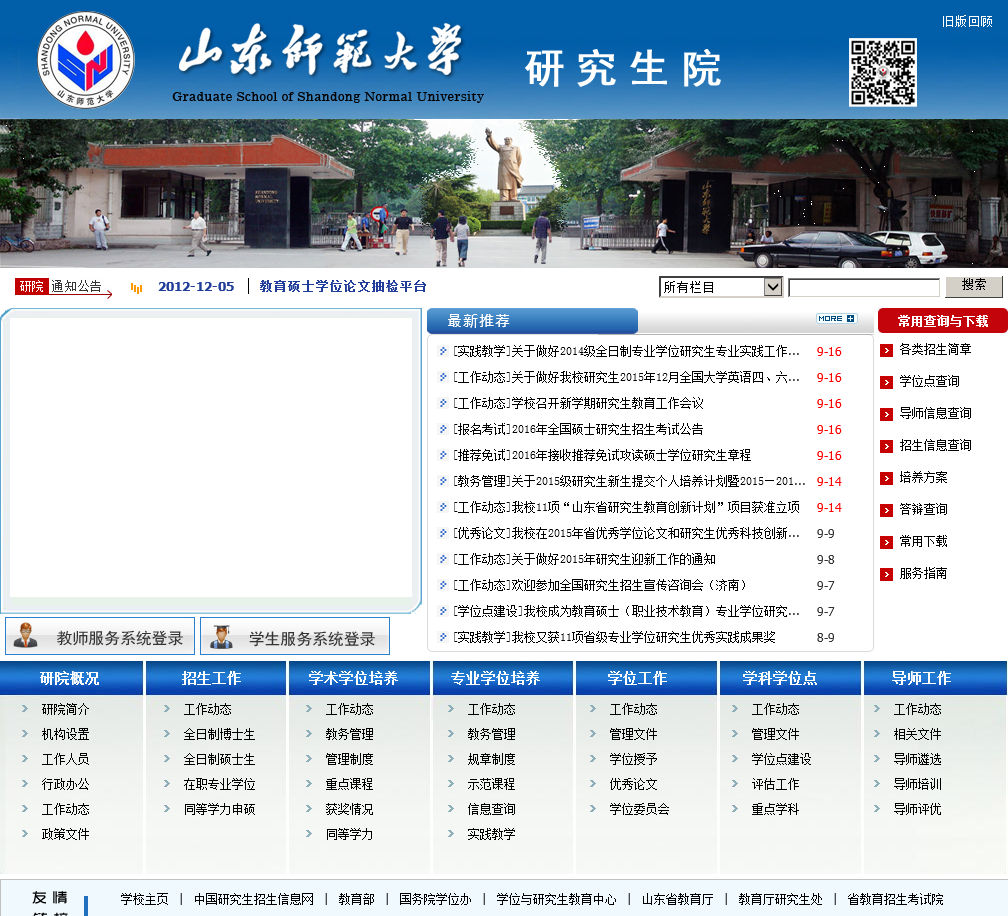The width and height of the screenshot is (1008, 916).
Task: Click the 常用查询与下载 red header
Action: (x=942, y=321)
